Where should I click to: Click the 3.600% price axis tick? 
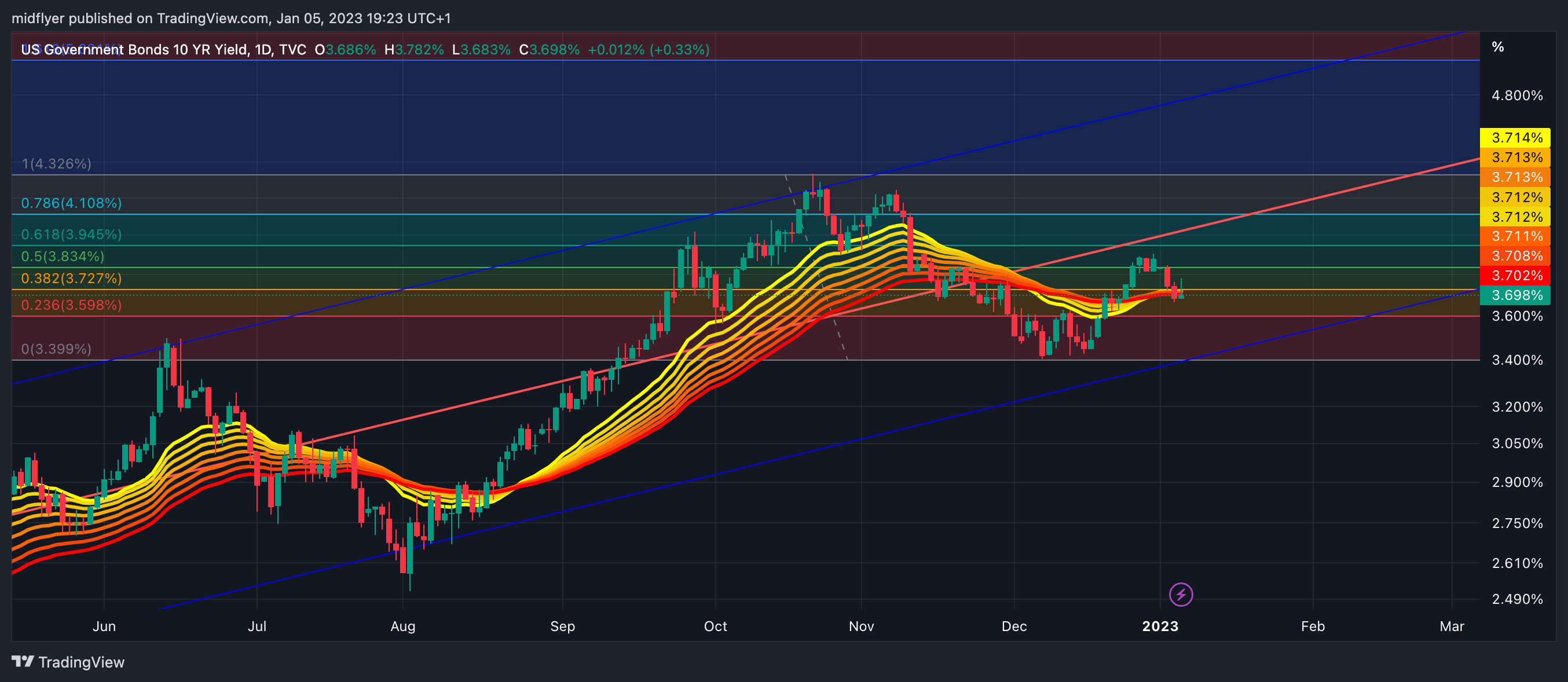click(x=1517, y=316)
